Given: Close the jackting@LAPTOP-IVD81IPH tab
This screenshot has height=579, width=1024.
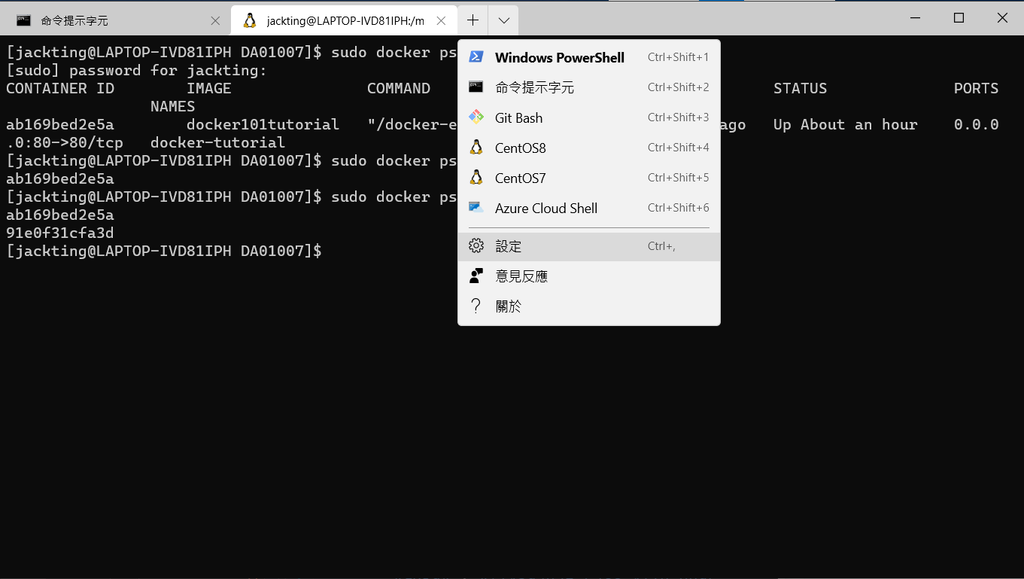Looking at the screenshot, I should (441, 21).
